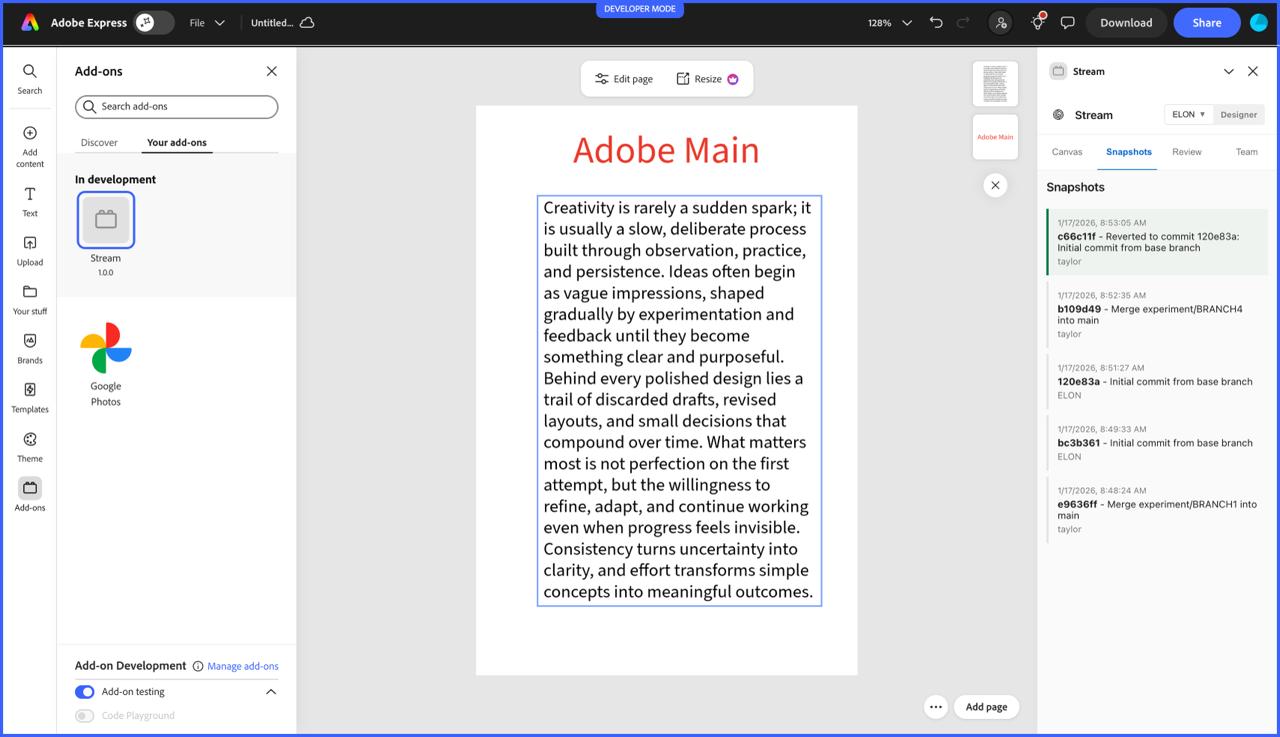The width and height of the screenshot is (1280, 737).
Task: Close the Stream add-on panel
Action: 1253,71
